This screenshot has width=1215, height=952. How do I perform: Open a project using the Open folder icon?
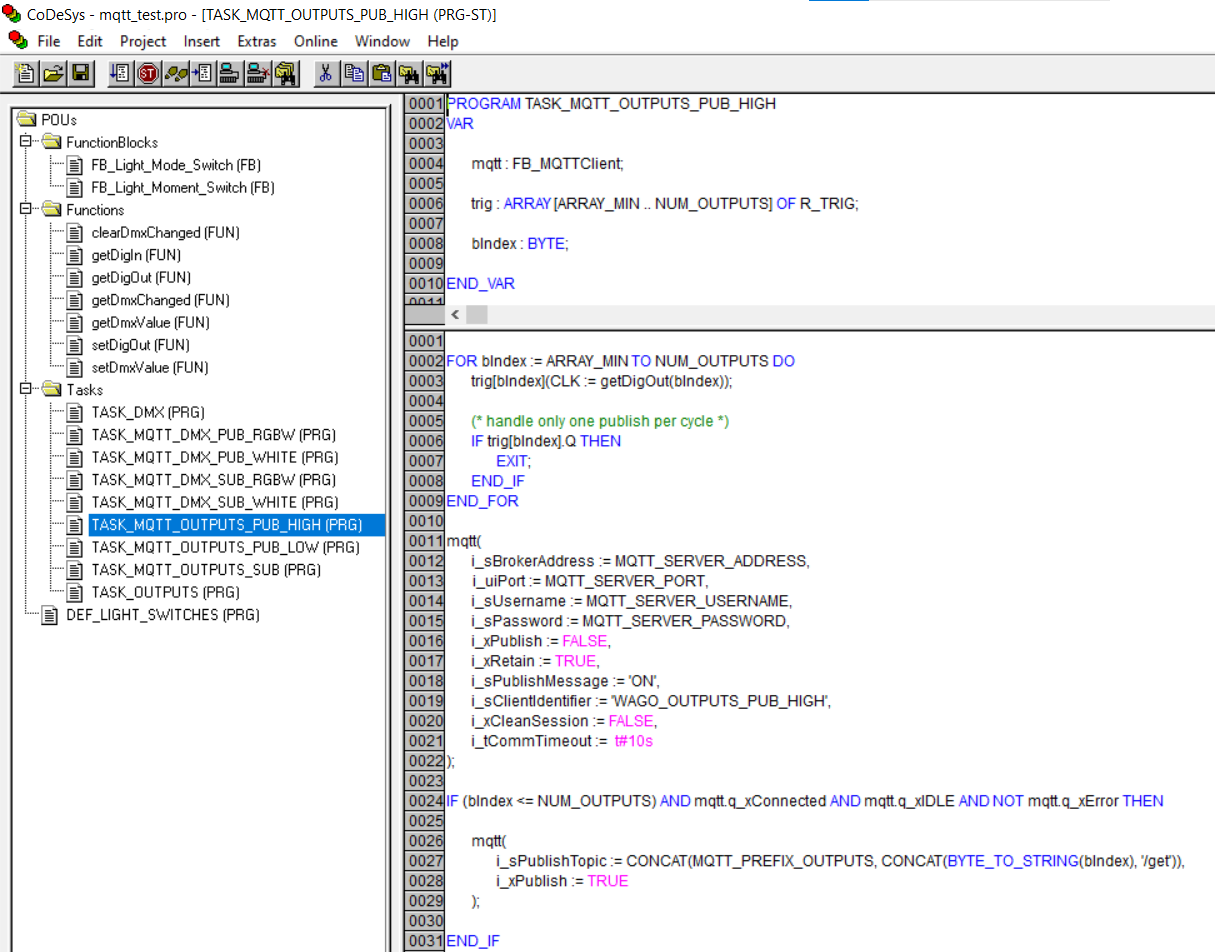[x=51, y=73]
